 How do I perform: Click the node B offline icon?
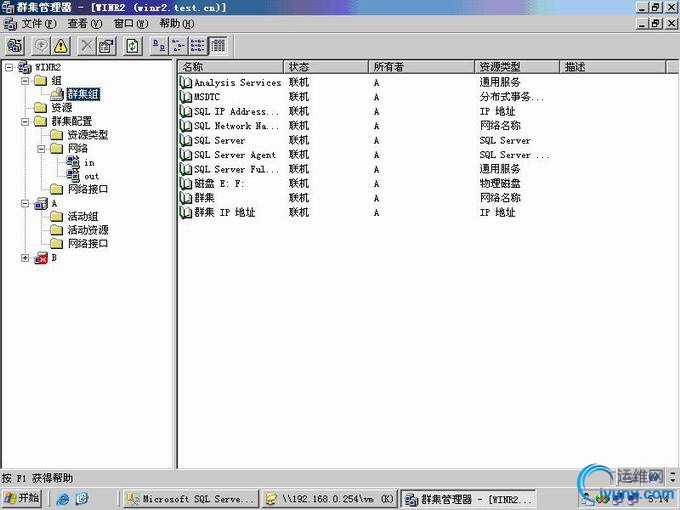click(41, 258)
